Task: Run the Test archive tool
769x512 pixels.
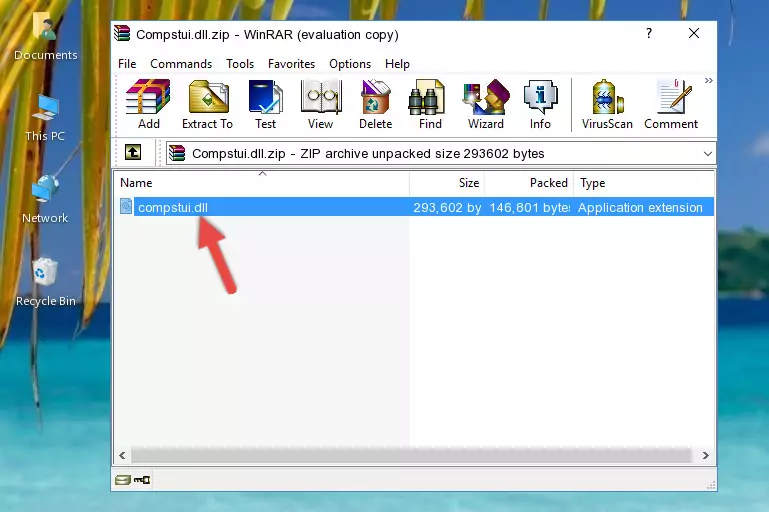Action: point(265,104)
